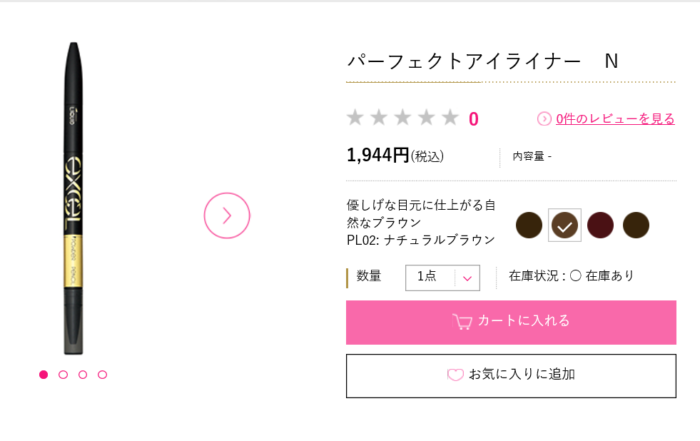Click the fifth rating star
The width and height of the screenshot is (700, 441).
(x=451, y=118)
